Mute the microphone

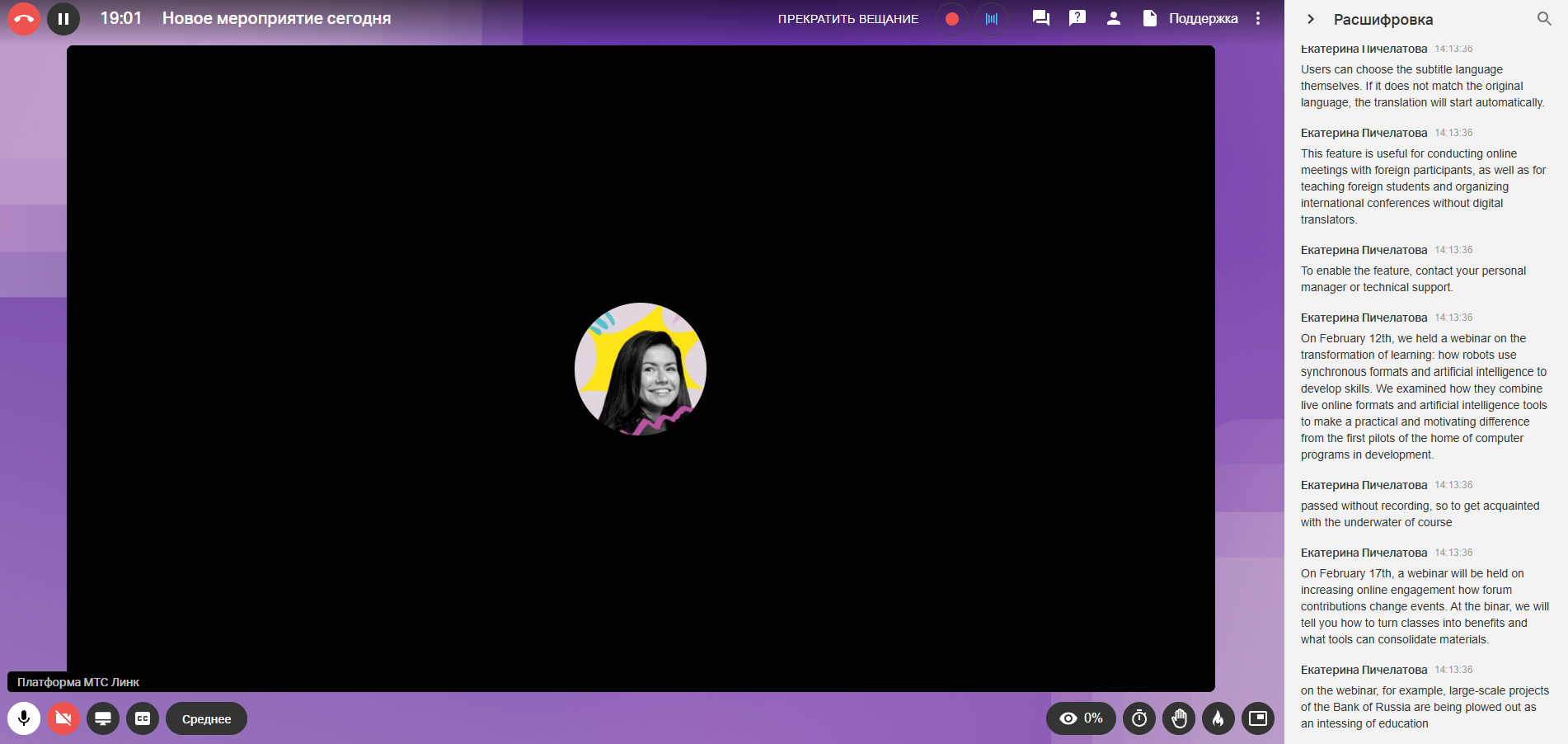coord(24,718)
